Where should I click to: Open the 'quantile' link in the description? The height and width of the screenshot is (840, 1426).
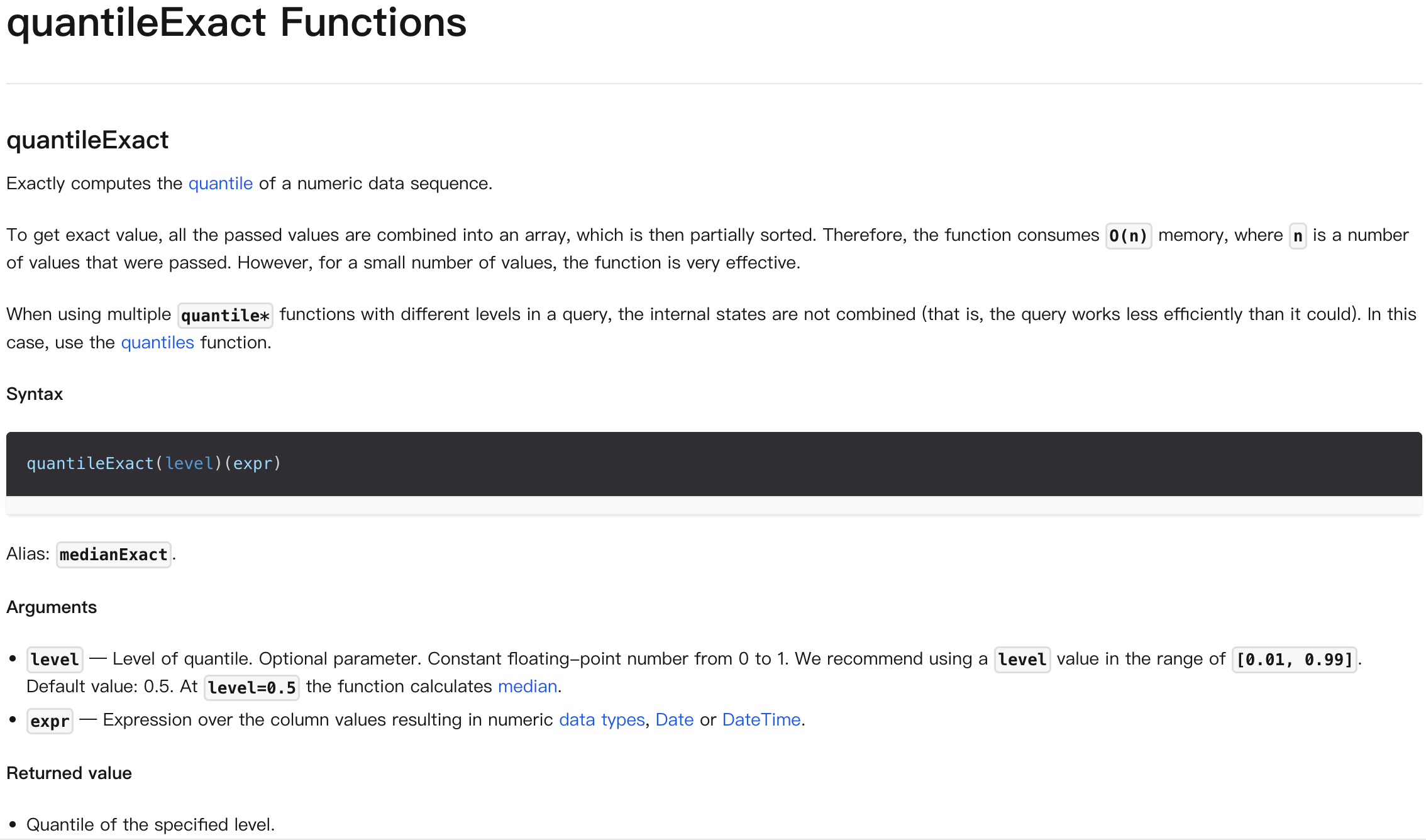point(220,184)
